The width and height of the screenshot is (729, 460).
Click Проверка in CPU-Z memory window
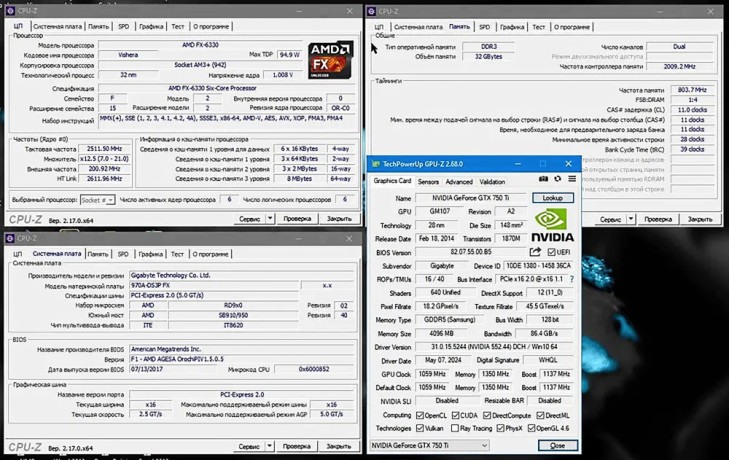coord(658,219)
